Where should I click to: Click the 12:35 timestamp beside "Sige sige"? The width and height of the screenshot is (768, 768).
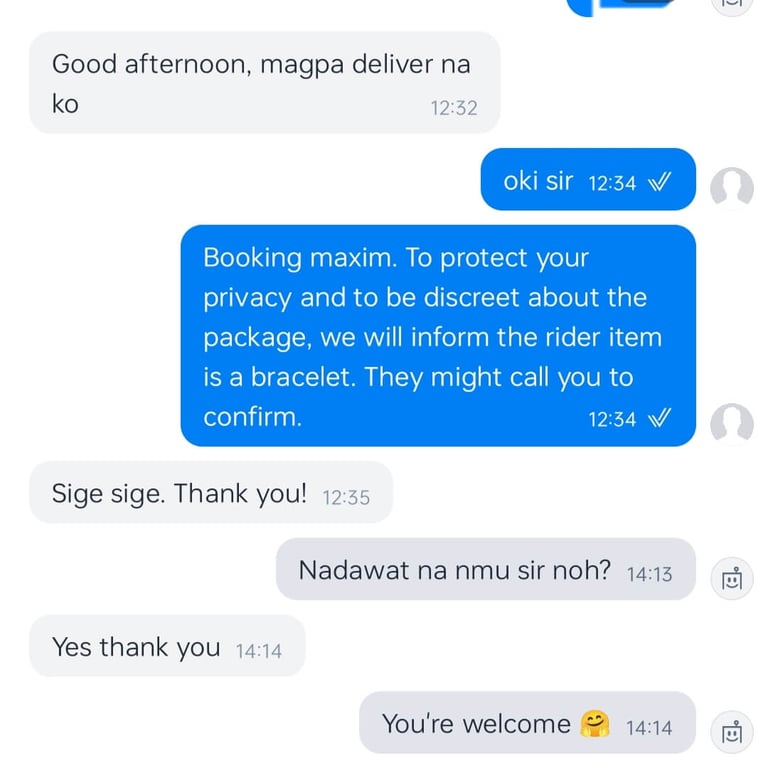point(346,498)
